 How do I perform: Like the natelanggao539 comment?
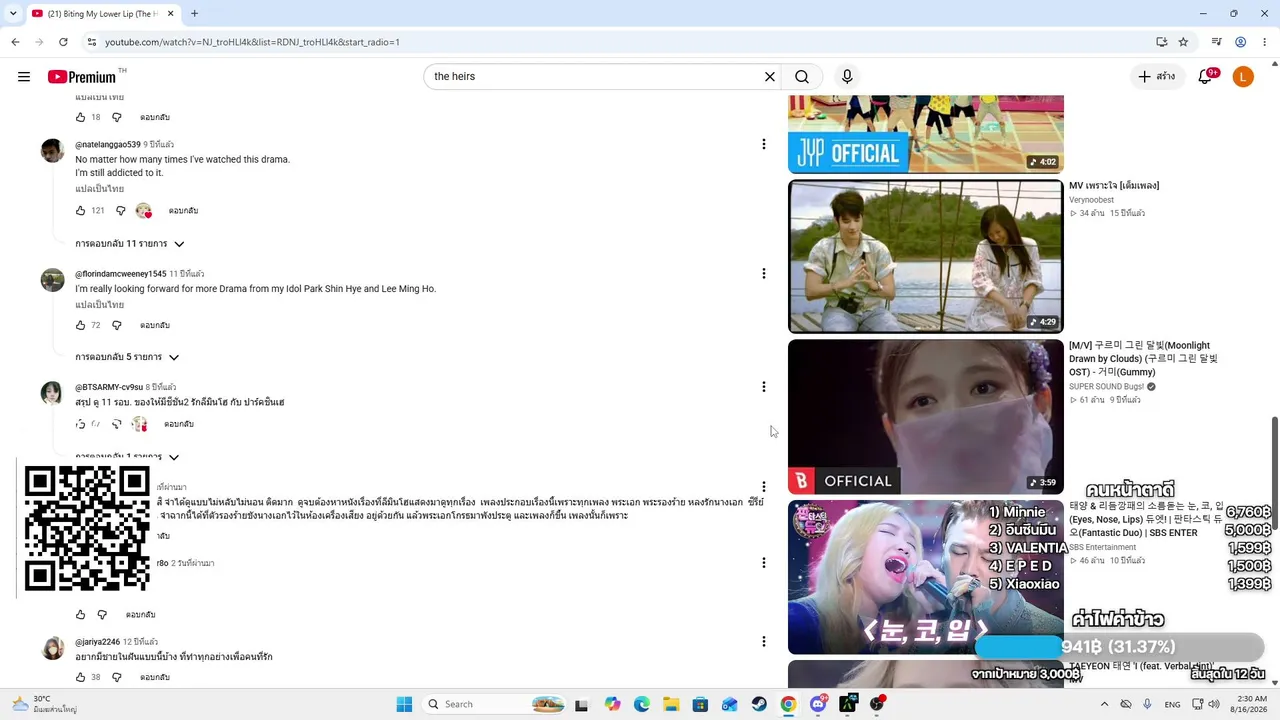81,211
